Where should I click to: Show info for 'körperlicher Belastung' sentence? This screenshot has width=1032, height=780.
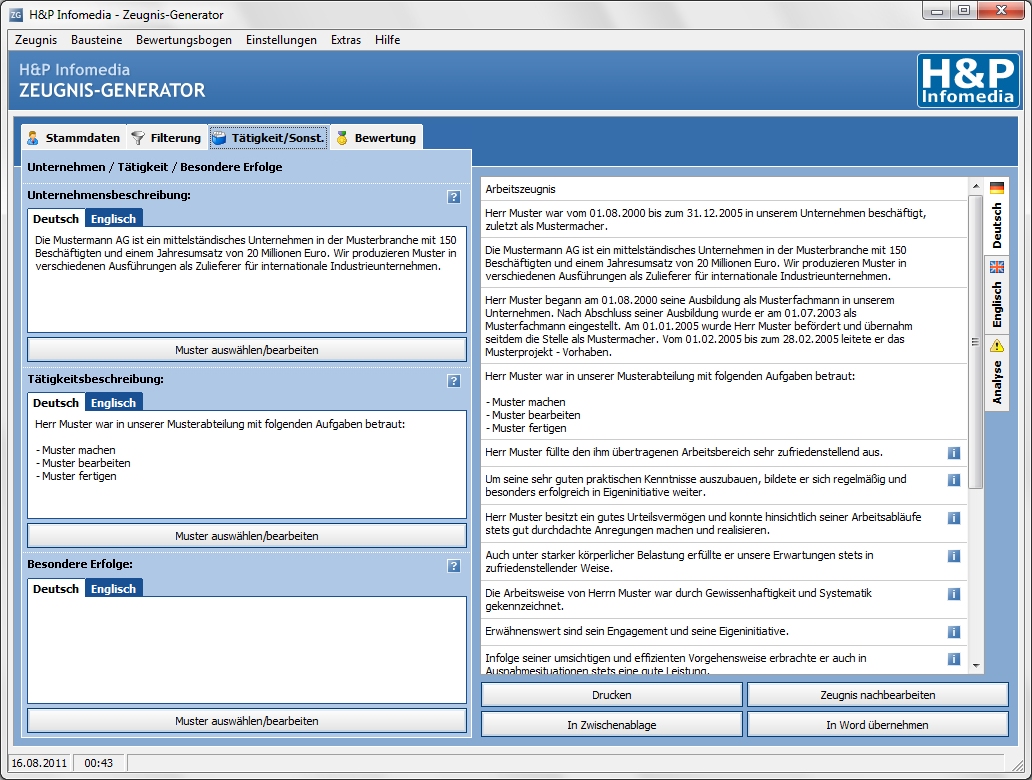[954, 556]
